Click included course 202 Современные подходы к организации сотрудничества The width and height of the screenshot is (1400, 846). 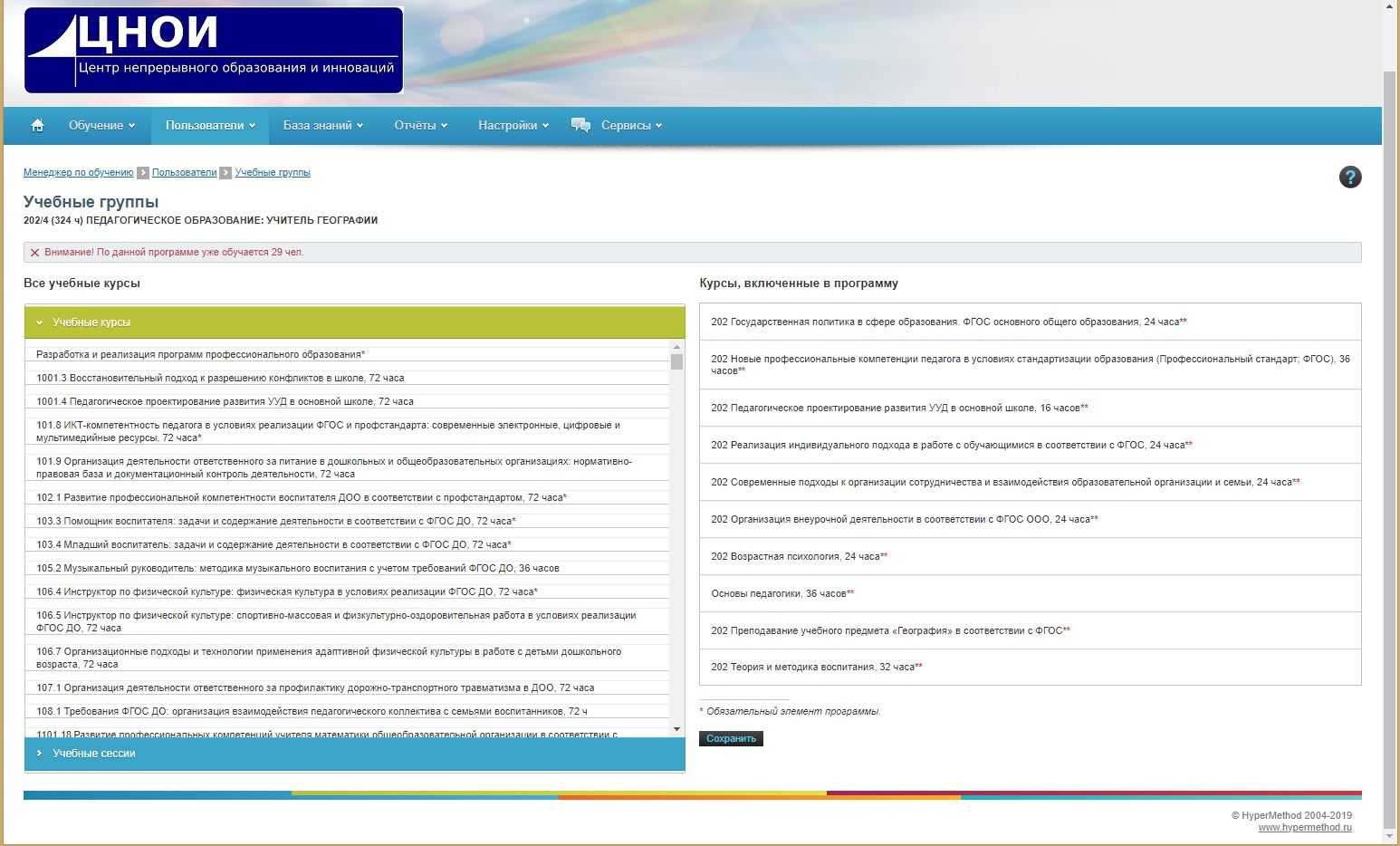coord(1031,482)
